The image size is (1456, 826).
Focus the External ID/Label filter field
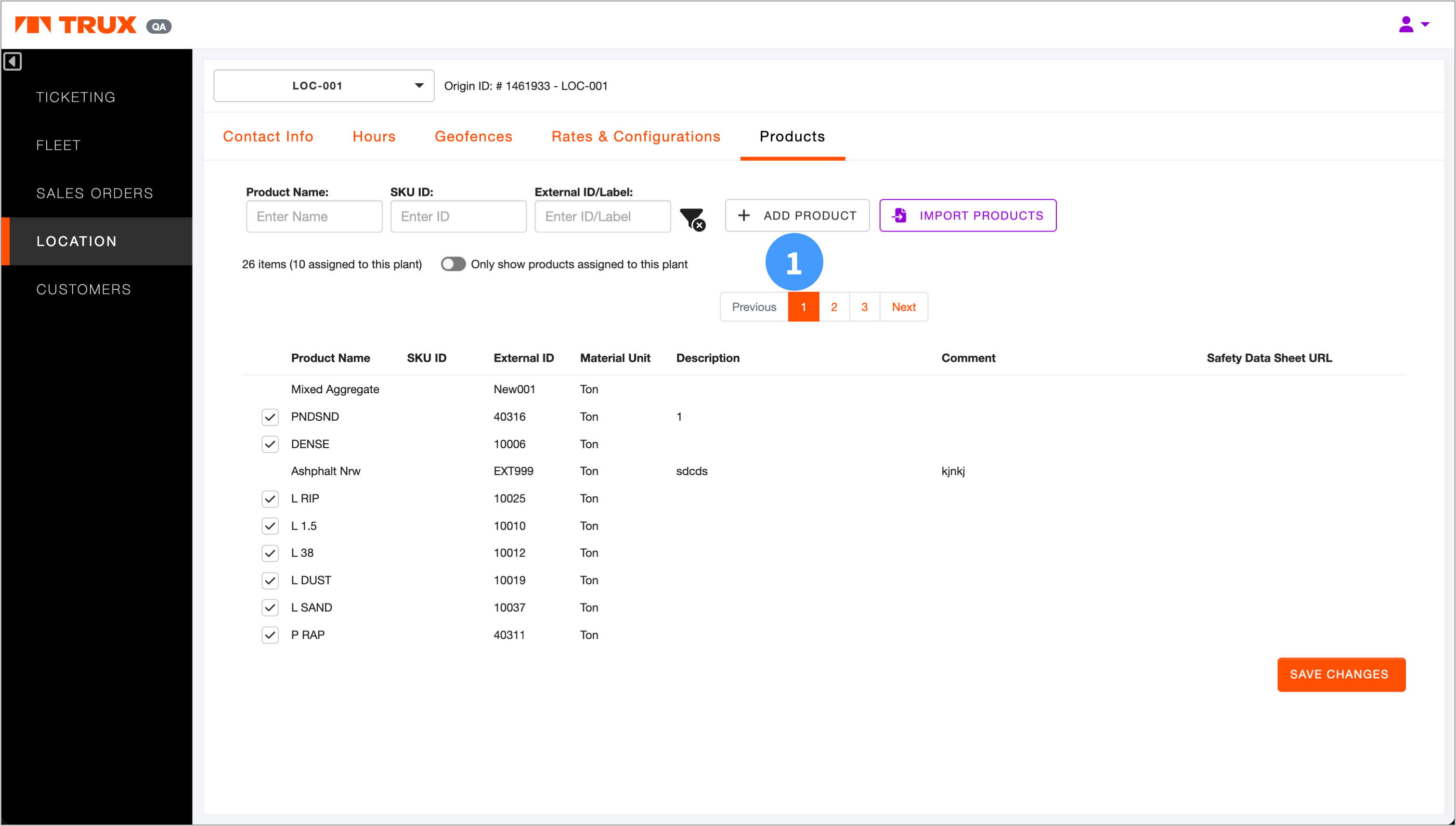coord(603,216)
